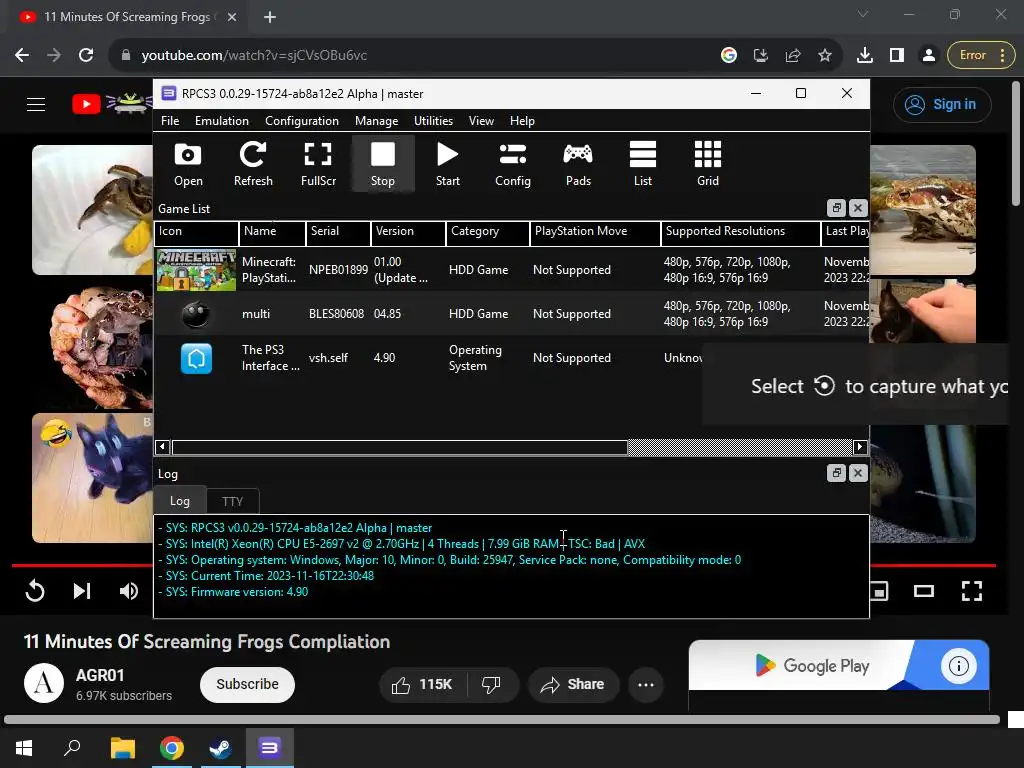Stop emulation with the Stop button
This screenshot has width=1024, height=768.
383,164
